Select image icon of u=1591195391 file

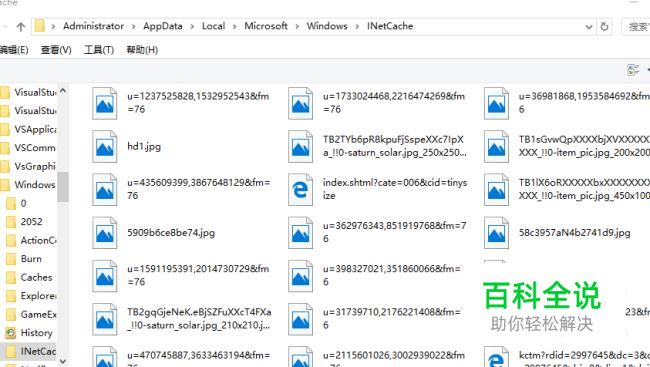[104, 276]
